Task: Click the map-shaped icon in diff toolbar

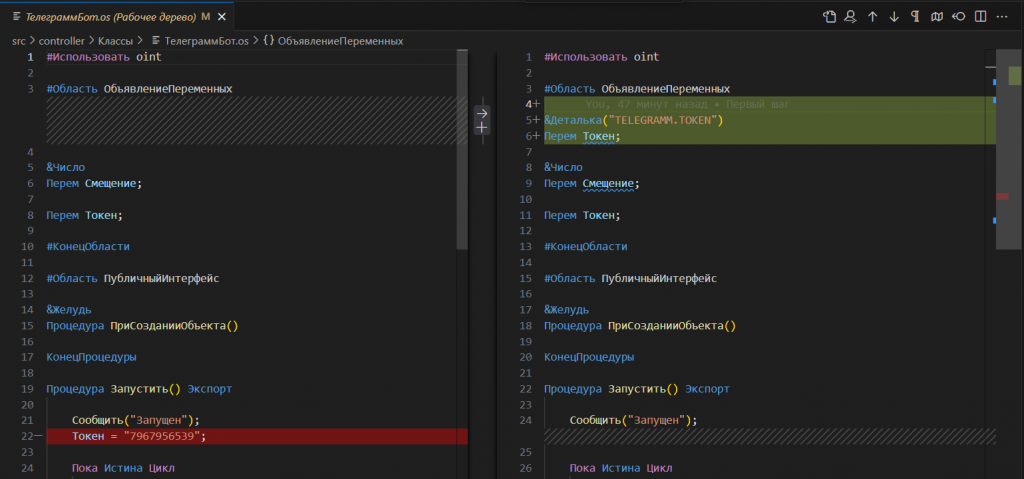Action: tap(937, 17)
